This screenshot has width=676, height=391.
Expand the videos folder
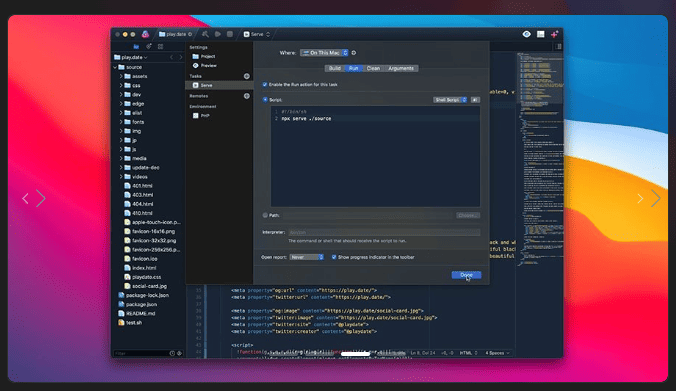[121, 177]
